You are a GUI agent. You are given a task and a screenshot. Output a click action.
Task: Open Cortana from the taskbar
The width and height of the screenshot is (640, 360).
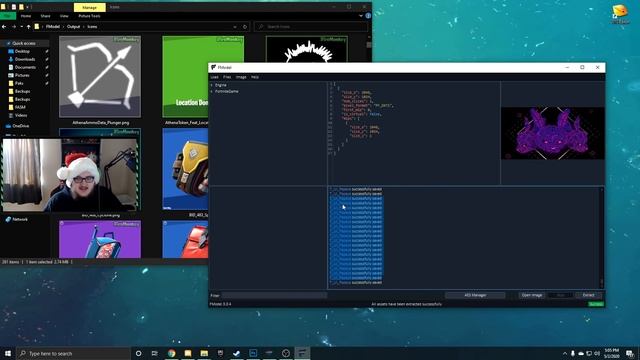click(138, 353)
